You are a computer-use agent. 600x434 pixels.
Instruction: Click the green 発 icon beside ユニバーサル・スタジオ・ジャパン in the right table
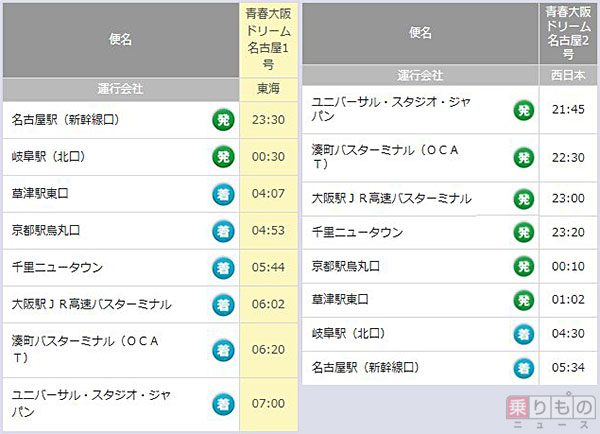click(x=523, y=110)
